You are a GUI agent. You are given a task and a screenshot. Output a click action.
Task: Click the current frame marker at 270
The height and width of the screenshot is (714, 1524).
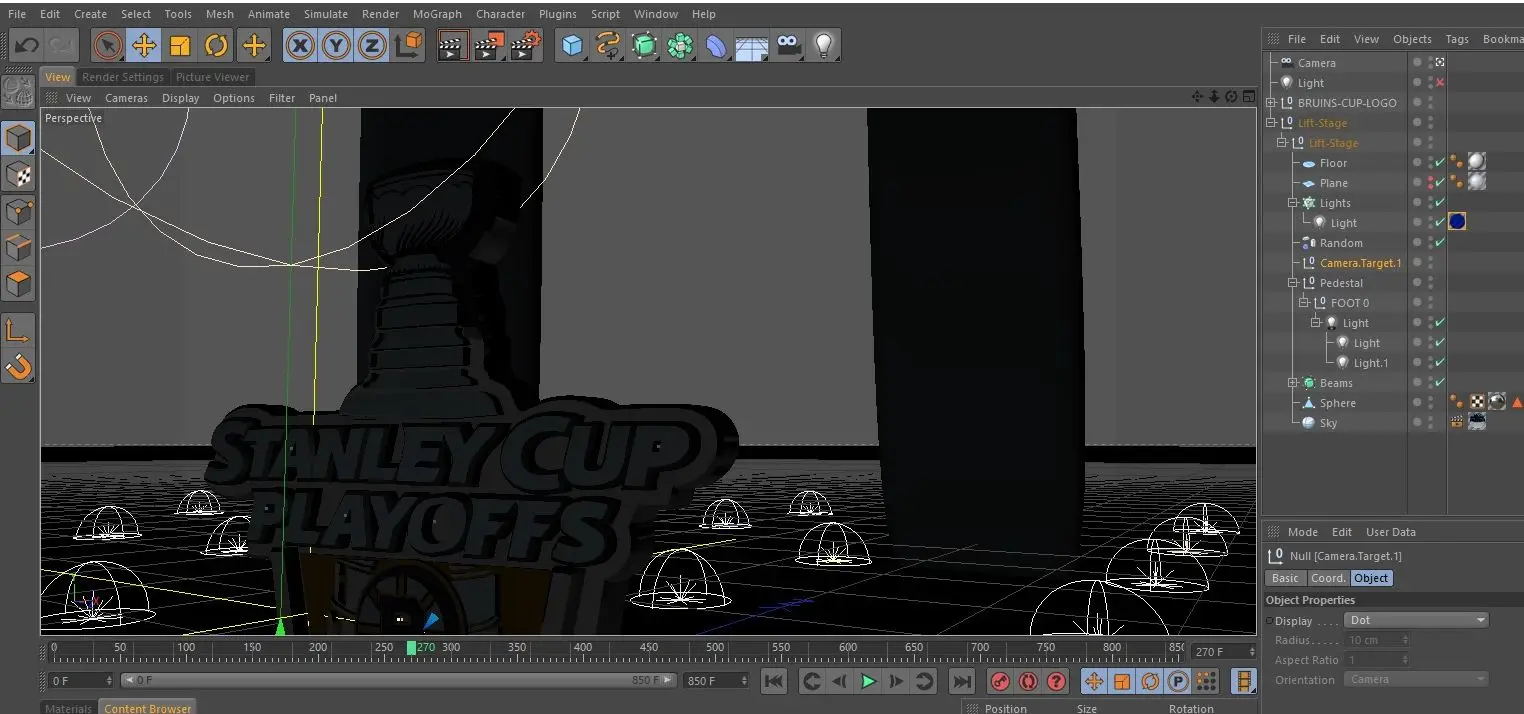click(x=411, y=648)
